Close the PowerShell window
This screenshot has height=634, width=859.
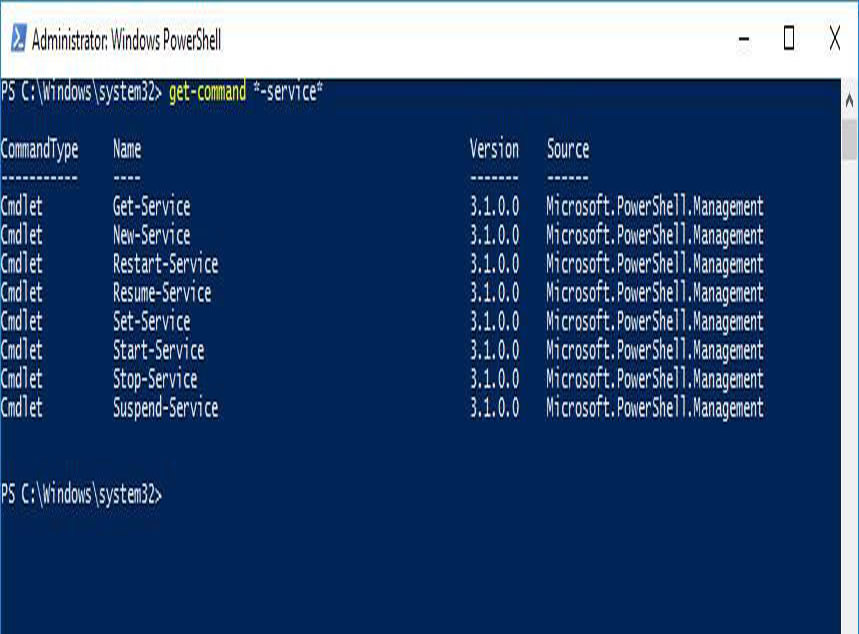(832, 42)
